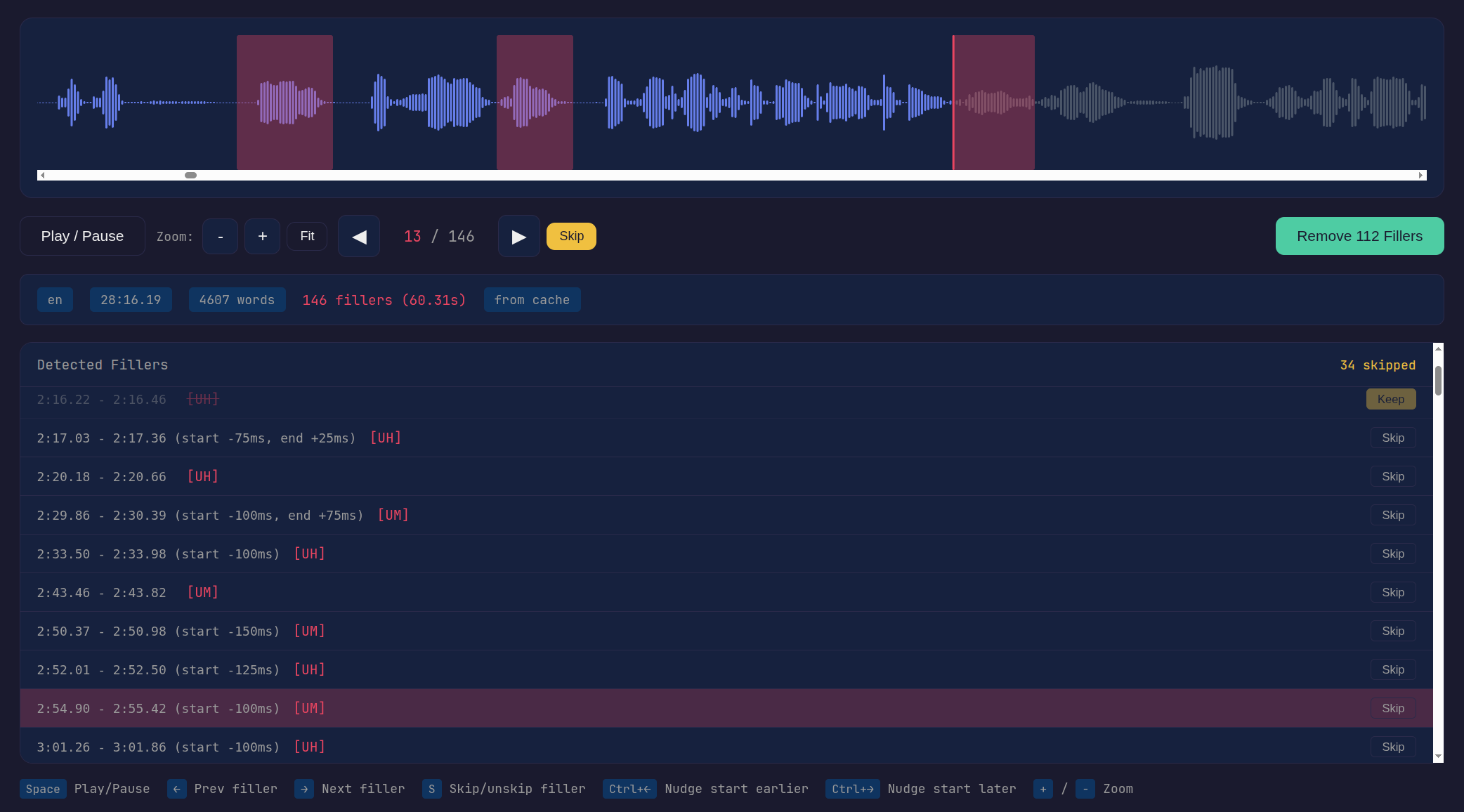Click the down arrow on the filler list scrollbar
Screen dimensions: 1464x812
click(x=1438, y=757)
